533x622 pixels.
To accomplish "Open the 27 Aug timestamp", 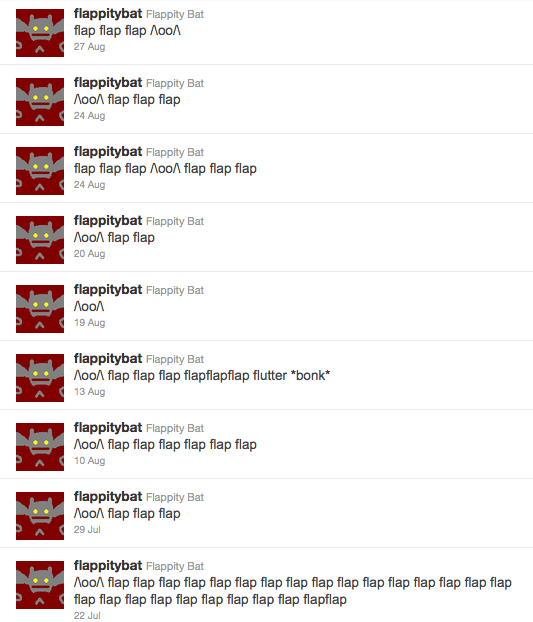I will point(89,47).
